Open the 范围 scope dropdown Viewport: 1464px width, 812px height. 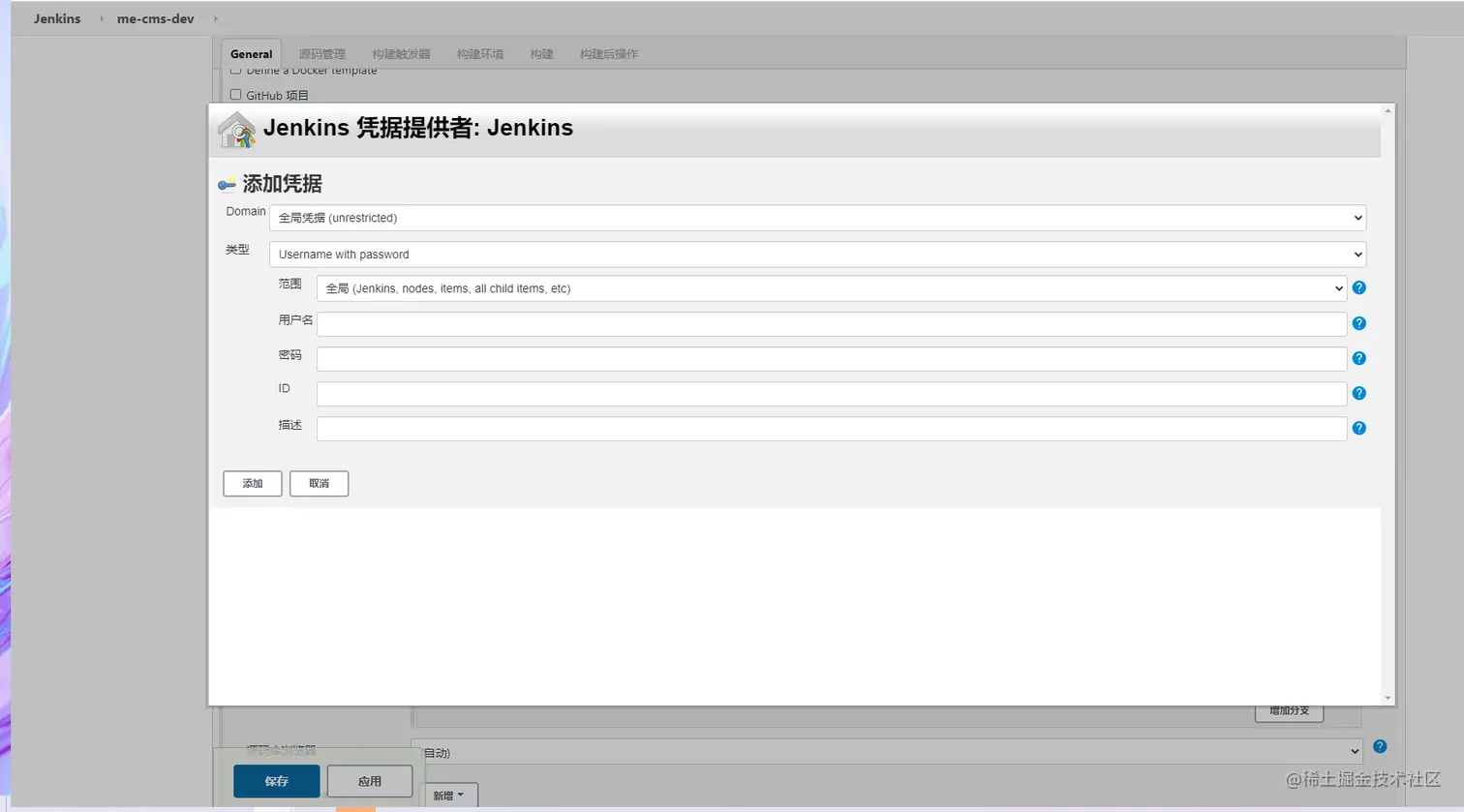832,288
